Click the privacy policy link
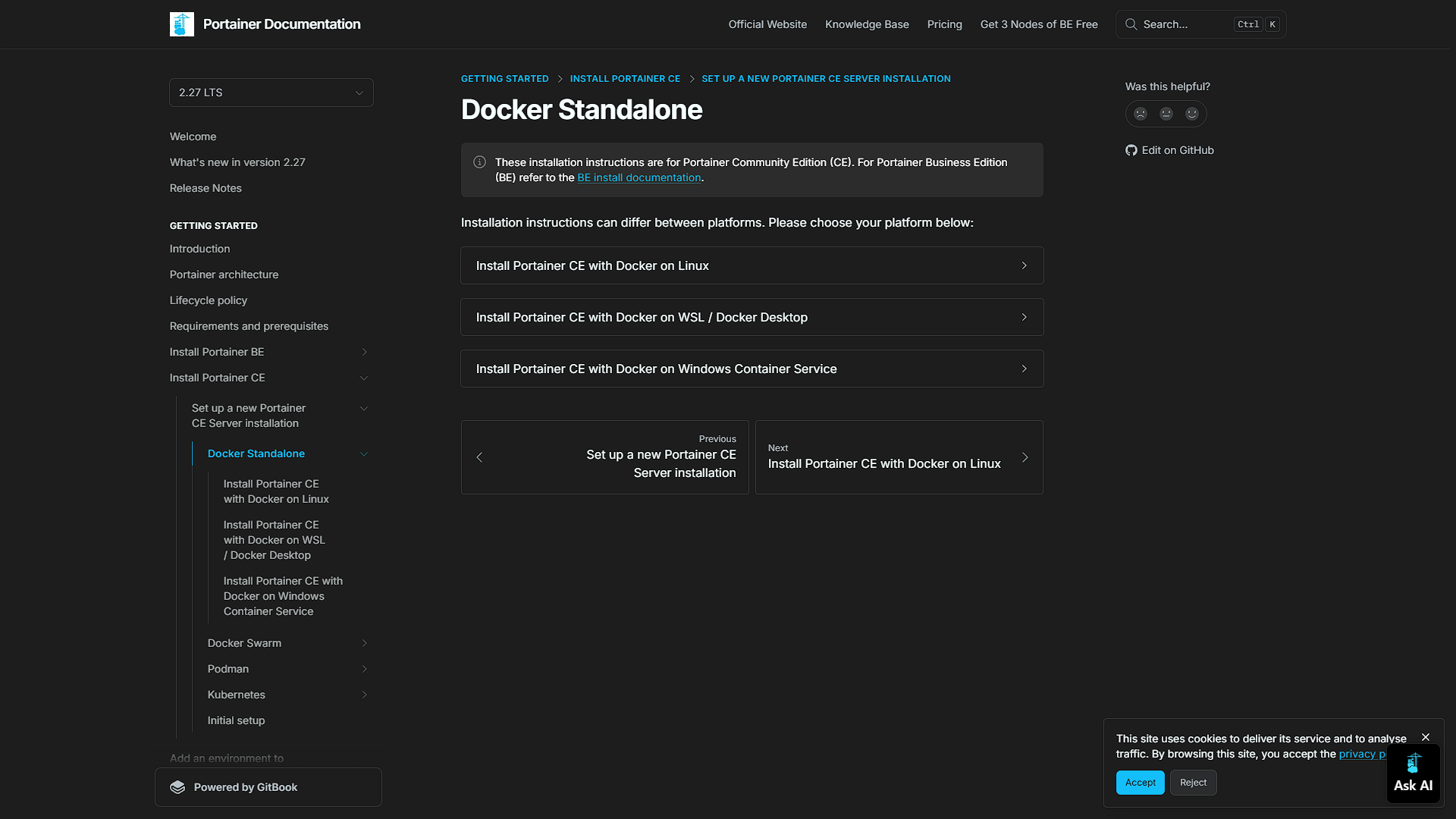 click(x=1362, y=754)
